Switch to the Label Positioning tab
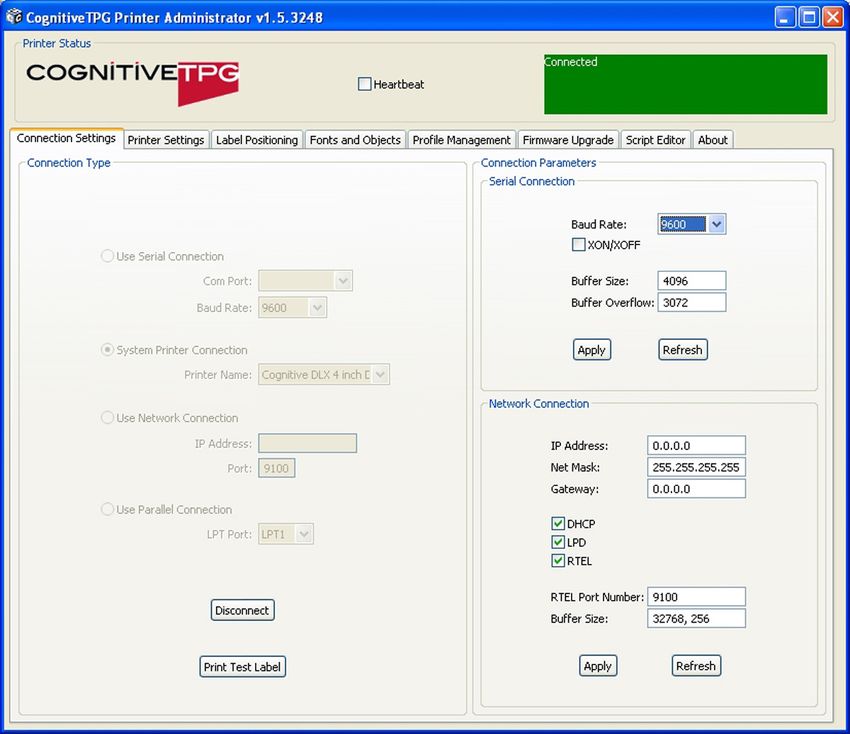 257,140
